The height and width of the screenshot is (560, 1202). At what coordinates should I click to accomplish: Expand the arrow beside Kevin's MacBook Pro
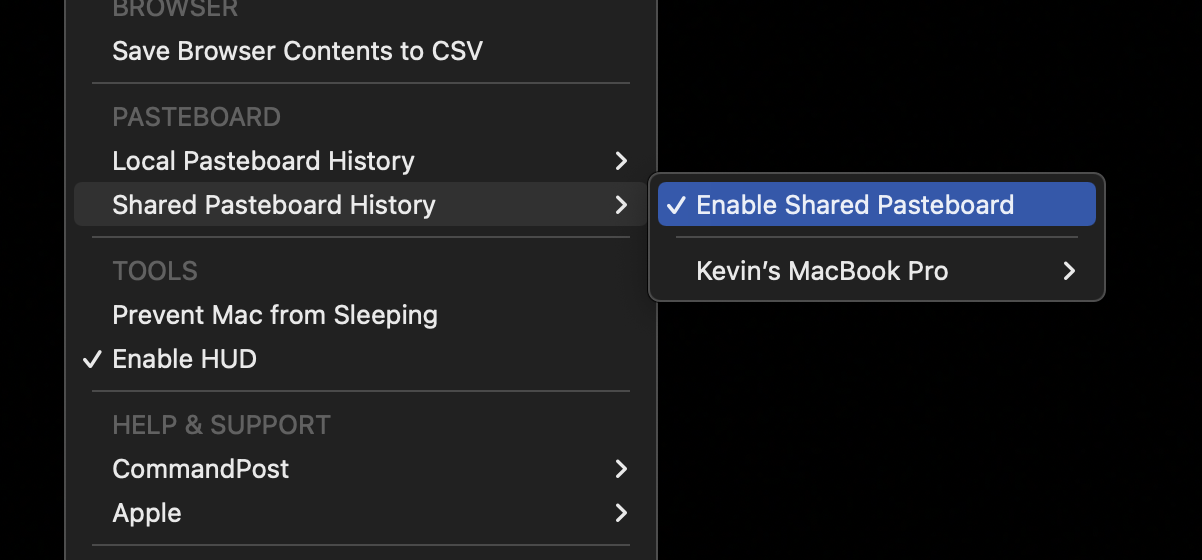click(1069, 271)
